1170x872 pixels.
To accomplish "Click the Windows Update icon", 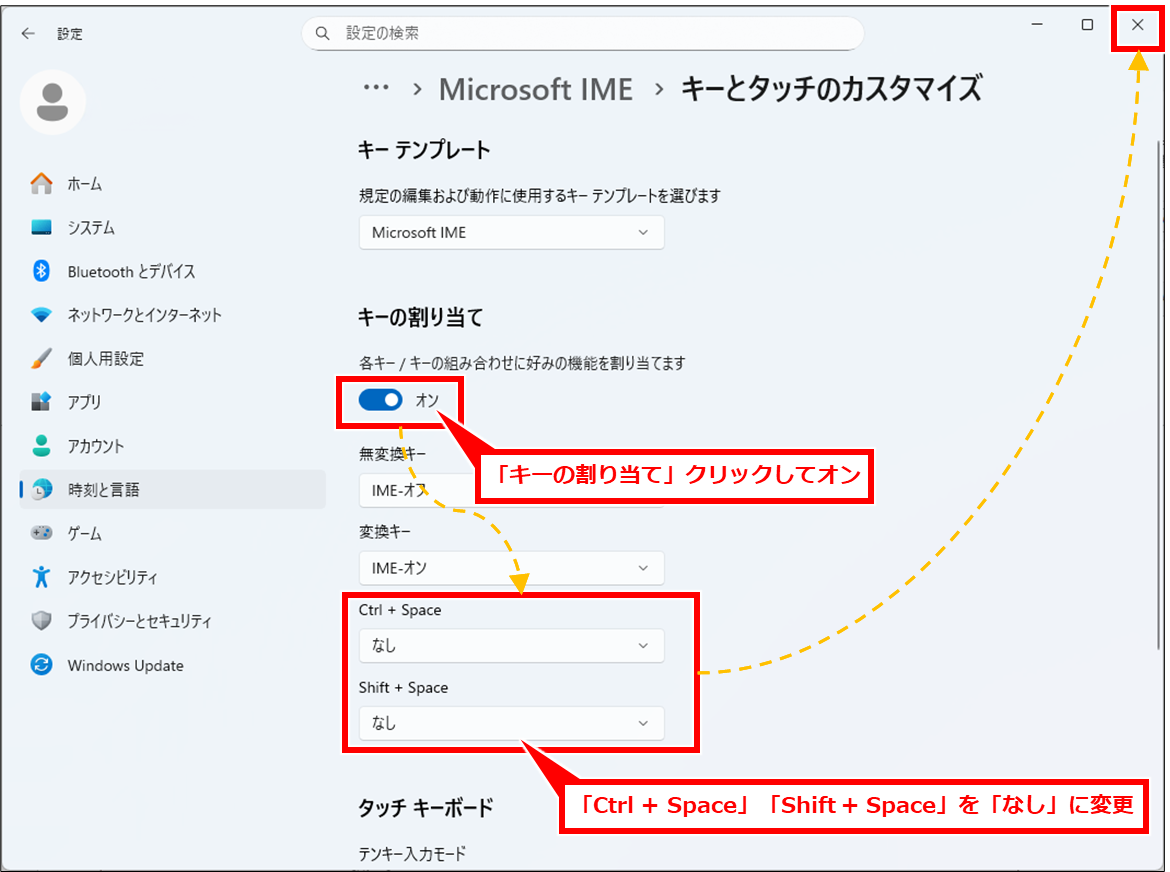I will tap(41, 665).
